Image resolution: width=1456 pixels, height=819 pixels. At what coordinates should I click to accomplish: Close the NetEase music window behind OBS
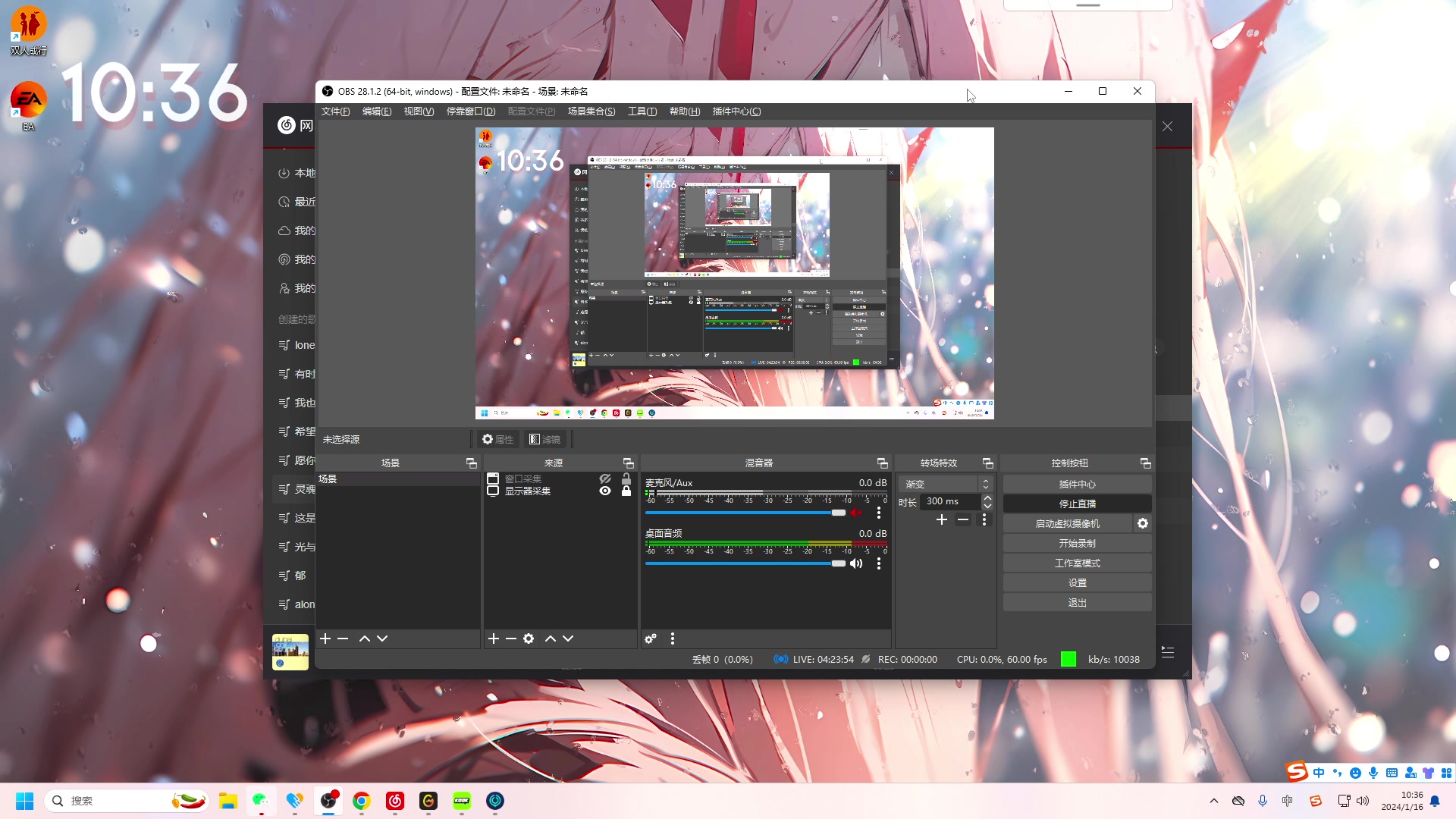pyautogui.click(x=1168, y=127)
